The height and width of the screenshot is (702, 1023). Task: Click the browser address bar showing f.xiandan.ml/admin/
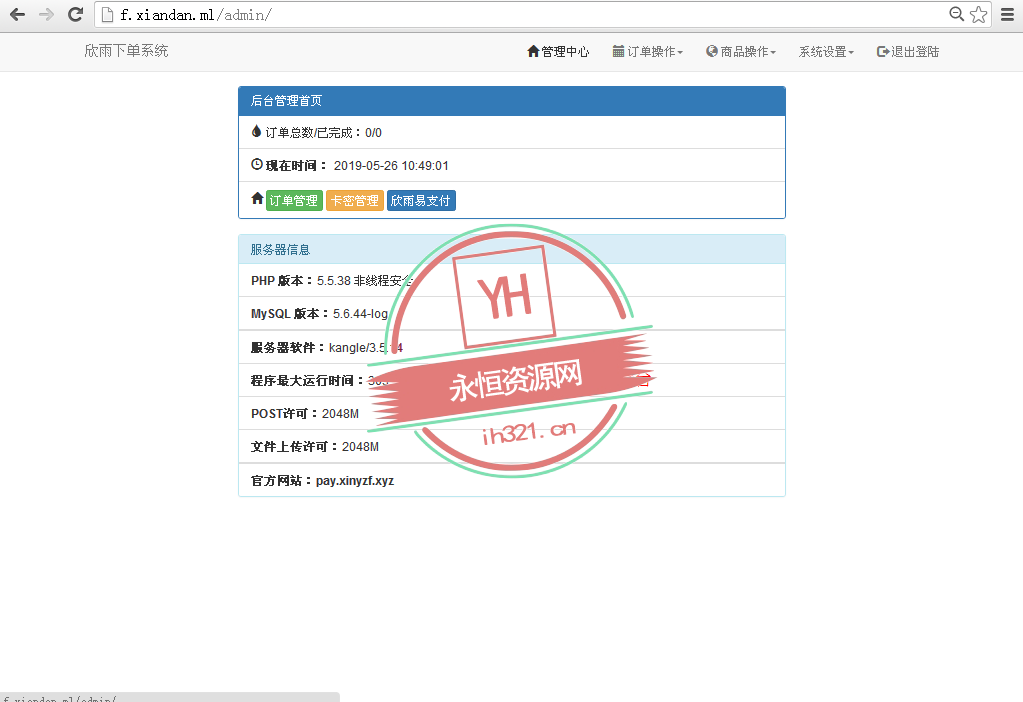[300, 14]
